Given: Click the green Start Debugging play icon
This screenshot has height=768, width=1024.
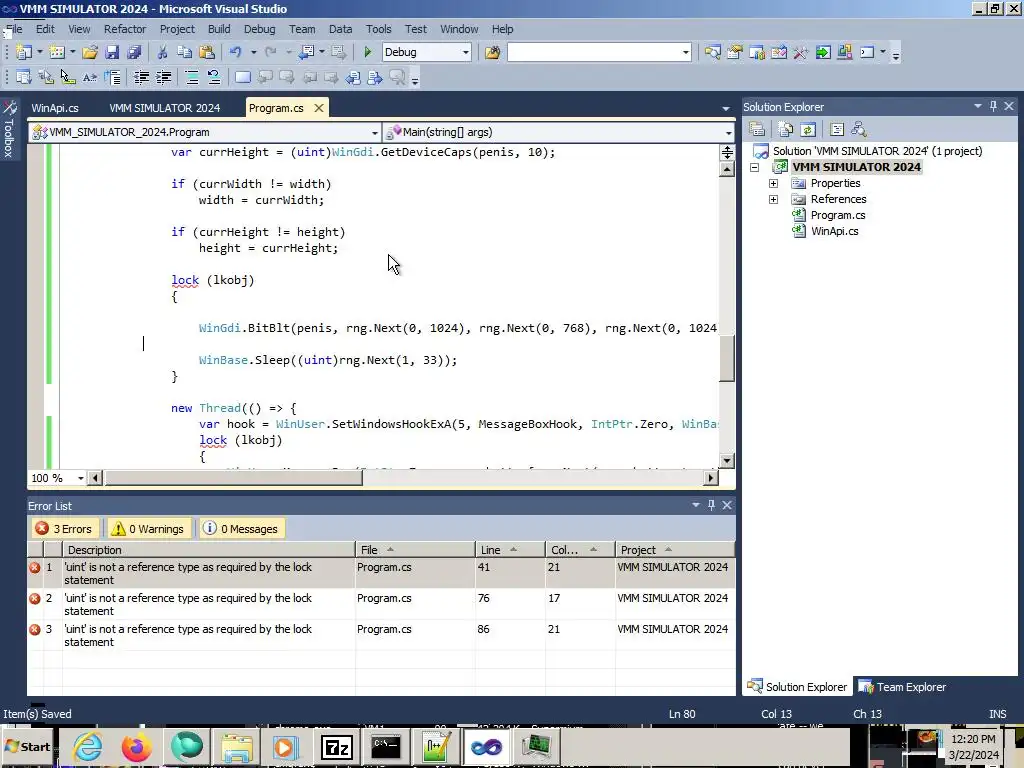Looking at the screenshot, I should coord(368,52).
